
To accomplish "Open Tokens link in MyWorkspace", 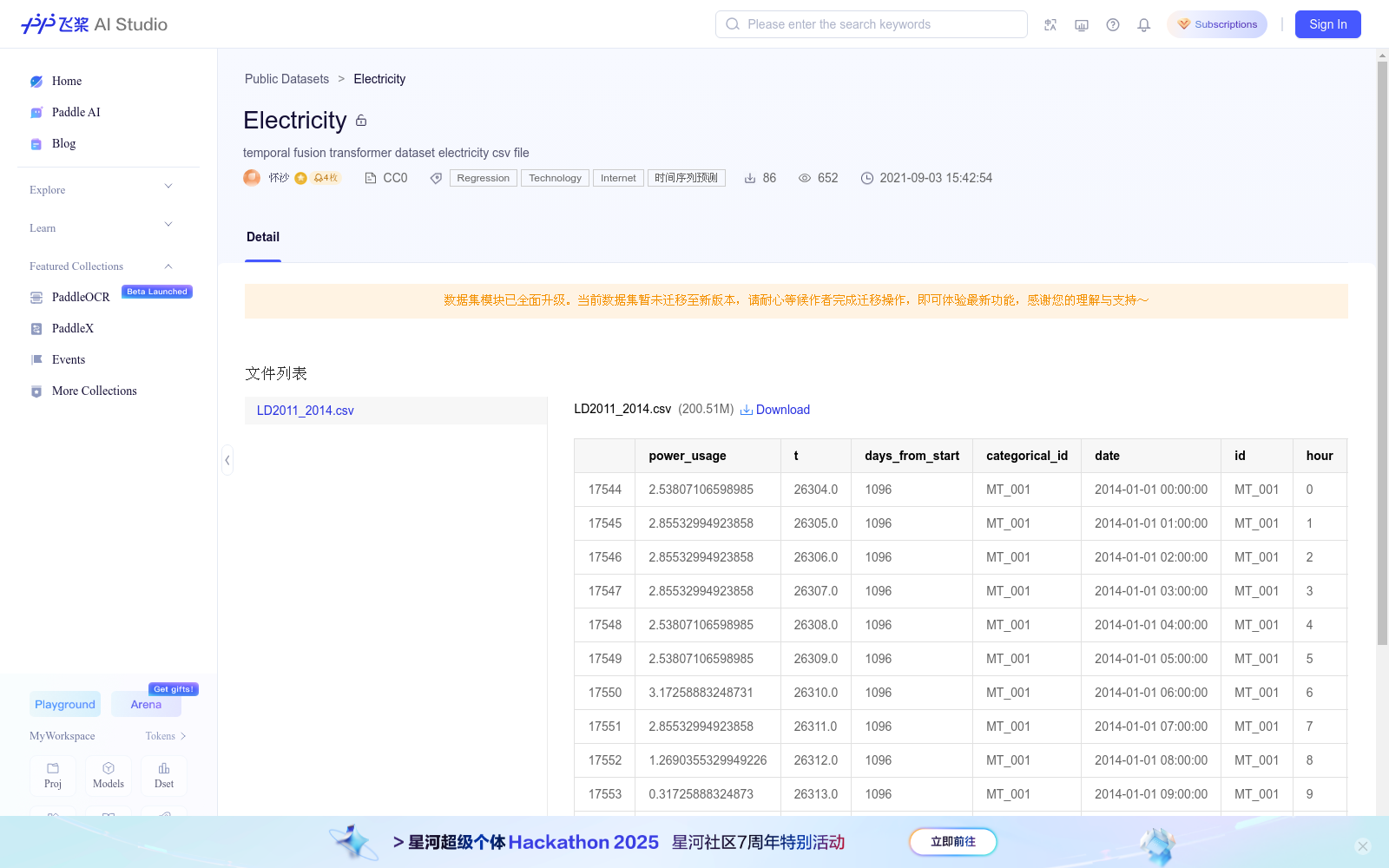I will point(165,735).
